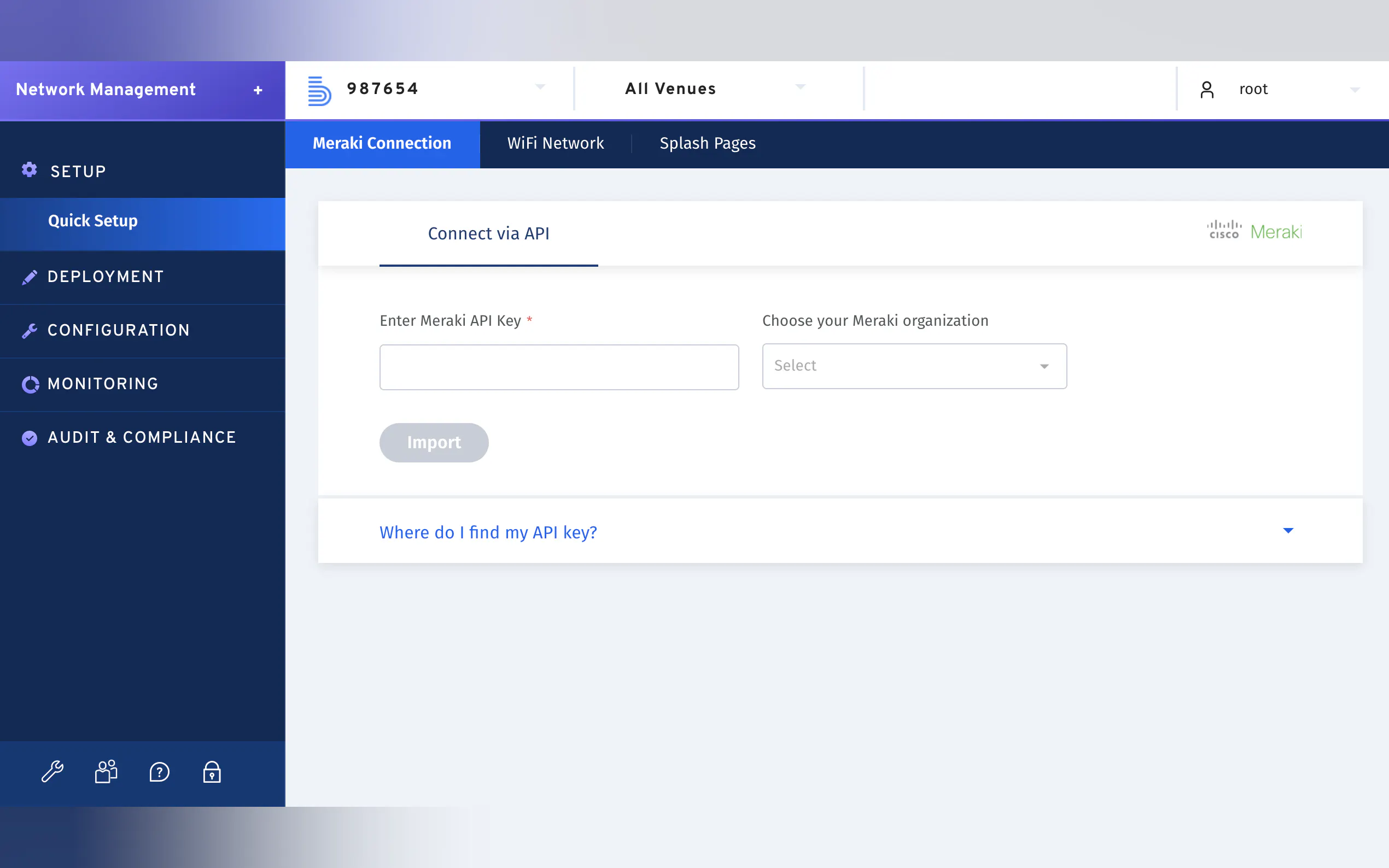Focus the Meraki API Key input field
The width and height of the screenshot is (1389, 868).
pyautogui.click(x=559, y=367)
